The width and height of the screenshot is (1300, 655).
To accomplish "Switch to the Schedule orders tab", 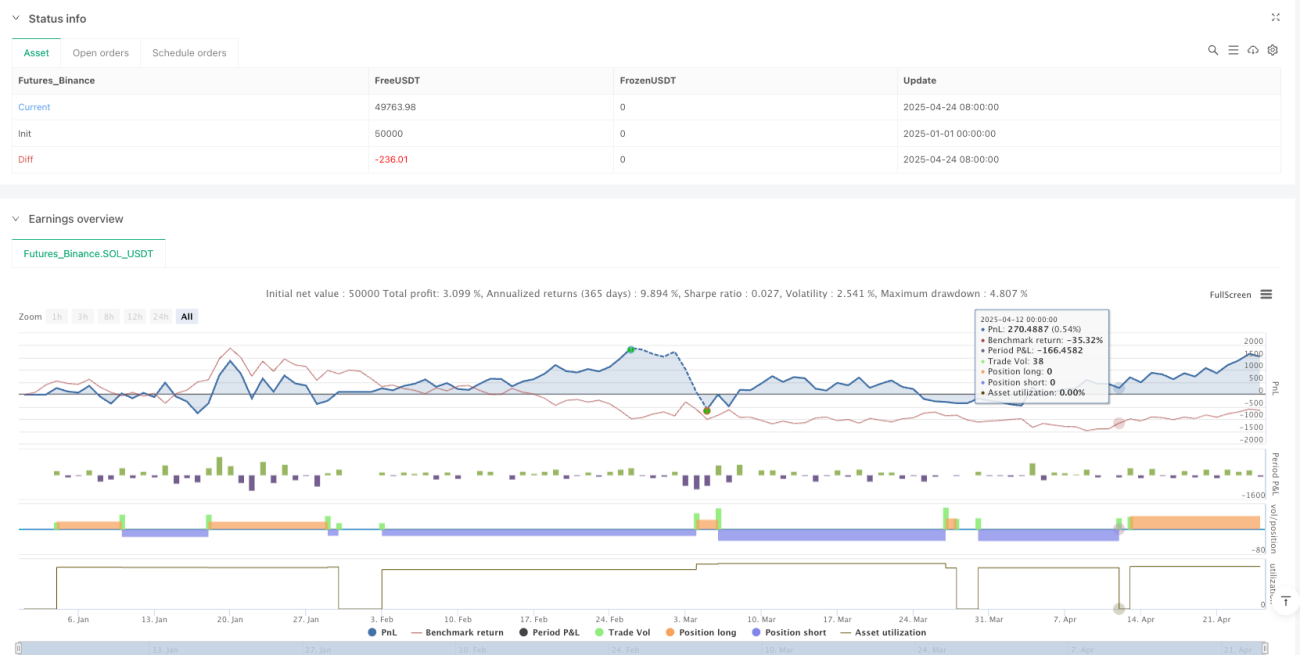I will pos(189,53).
